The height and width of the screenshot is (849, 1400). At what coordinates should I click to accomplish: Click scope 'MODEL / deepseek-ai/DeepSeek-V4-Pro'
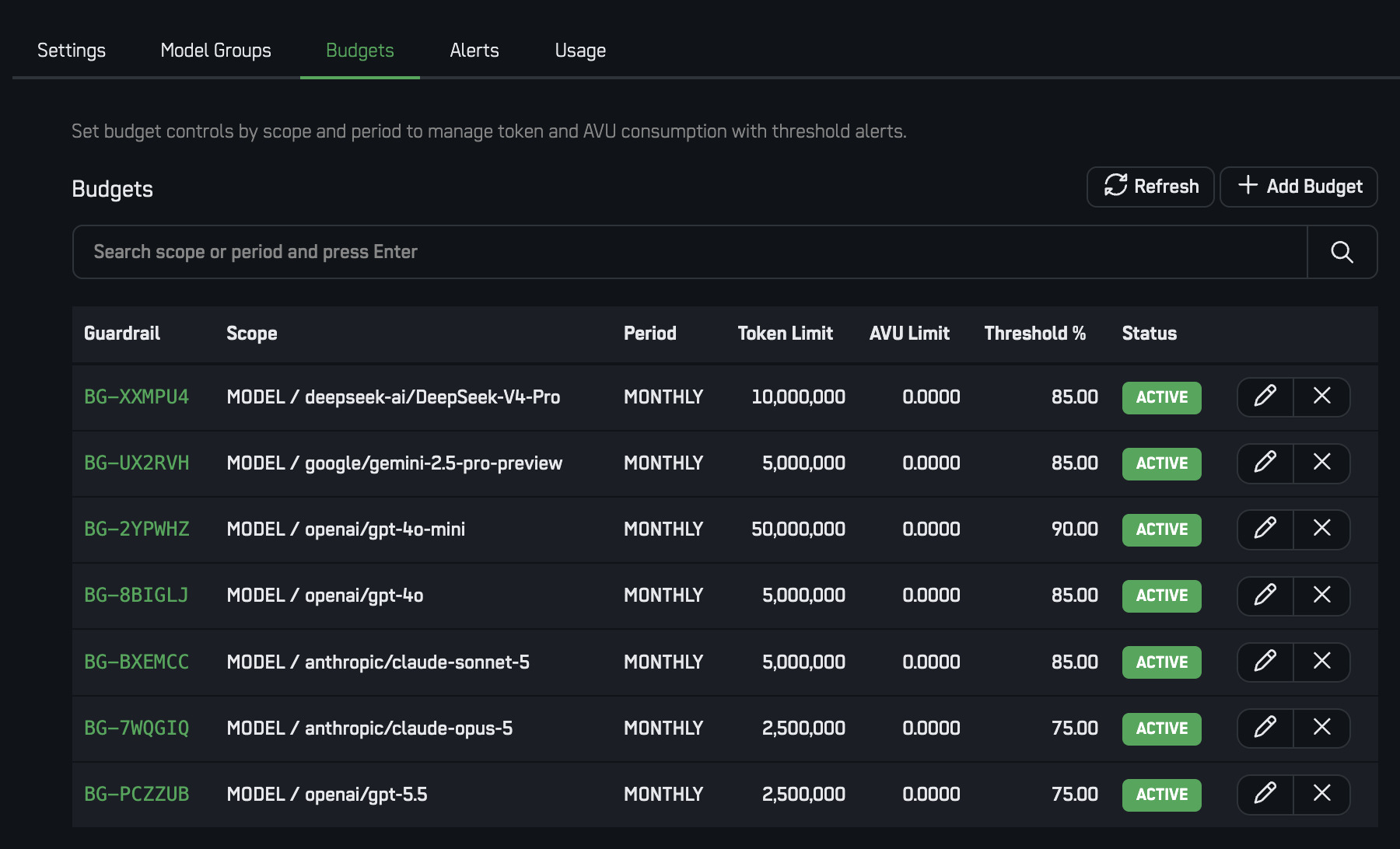394,397
